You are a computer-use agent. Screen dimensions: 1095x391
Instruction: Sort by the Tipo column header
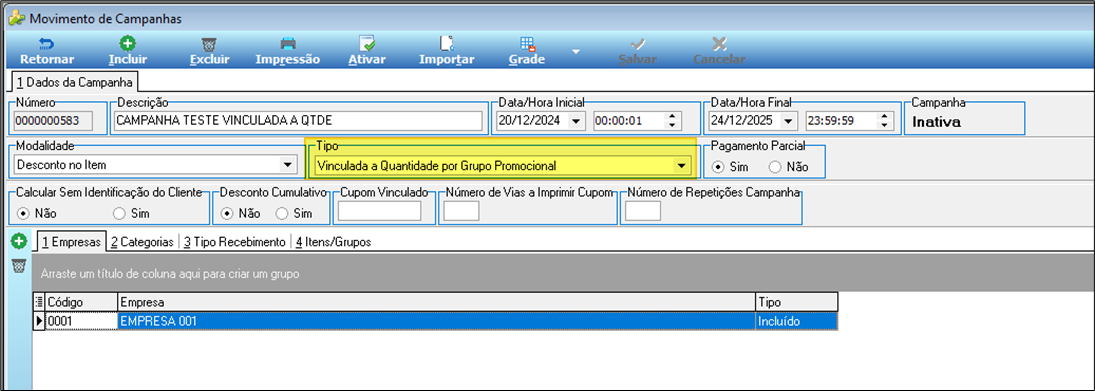click(796, 302)
